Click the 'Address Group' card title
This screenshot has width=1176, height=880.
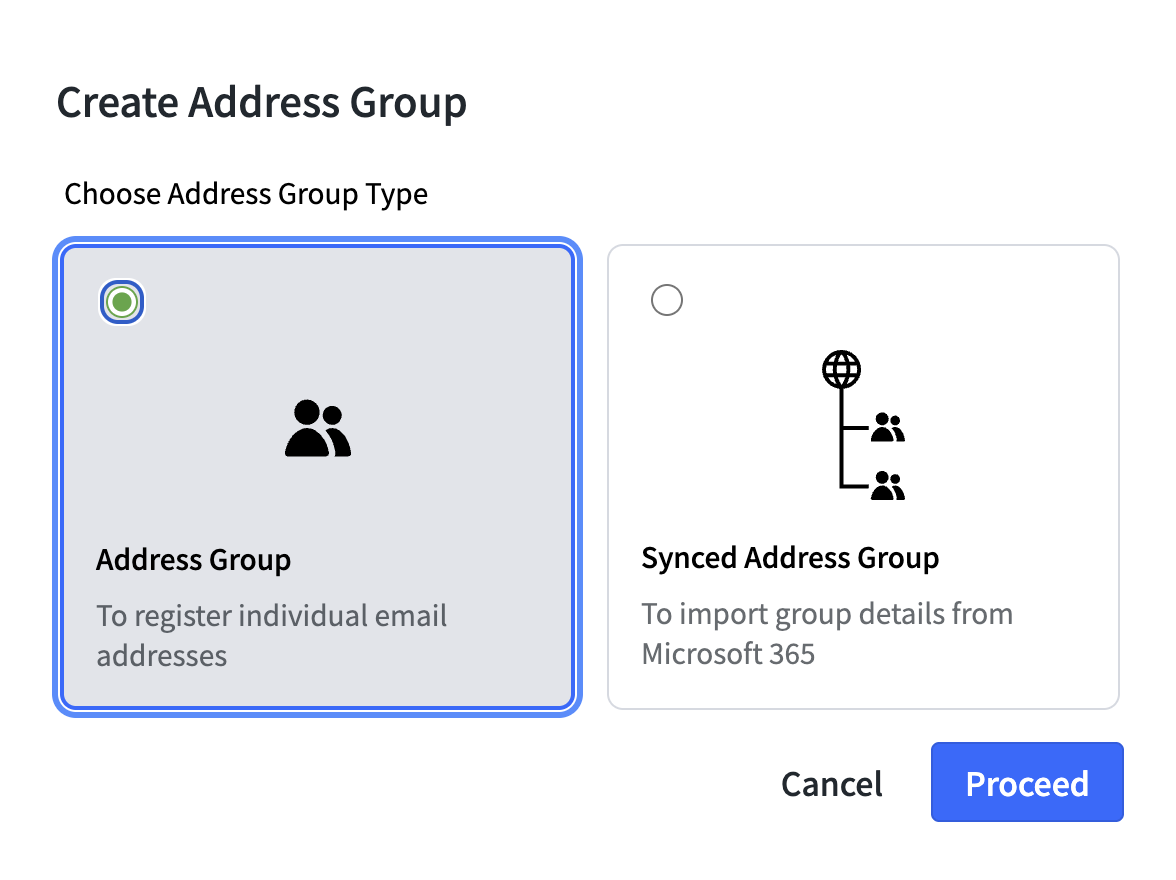pos(194,560)
